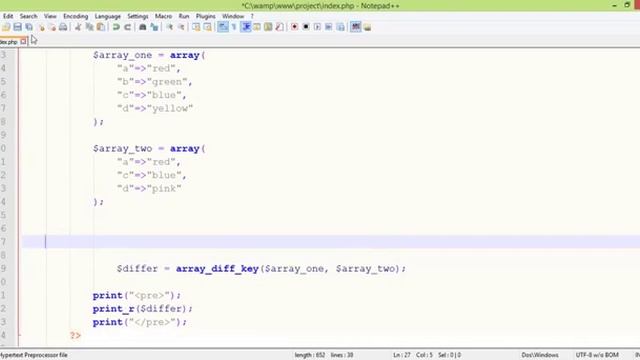Click the highlighted toolbar icon after Save Macro
The image size is (640, 360).
click(356, 27)
